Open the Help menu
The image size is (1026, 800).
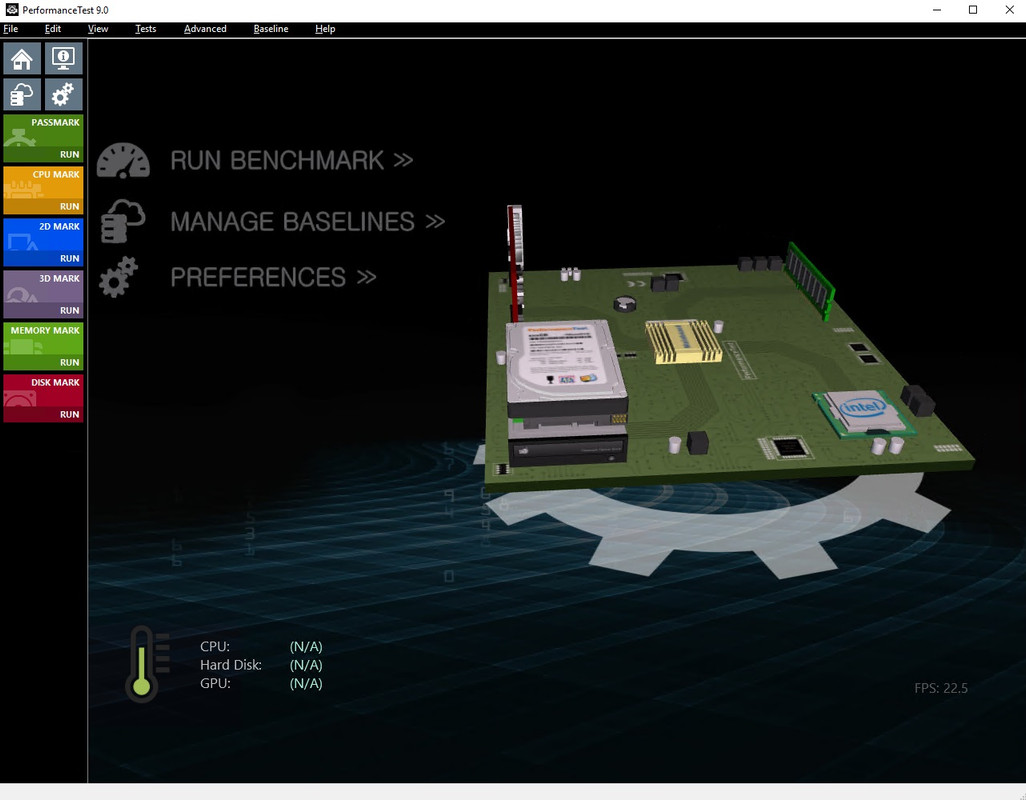point(325,29)
